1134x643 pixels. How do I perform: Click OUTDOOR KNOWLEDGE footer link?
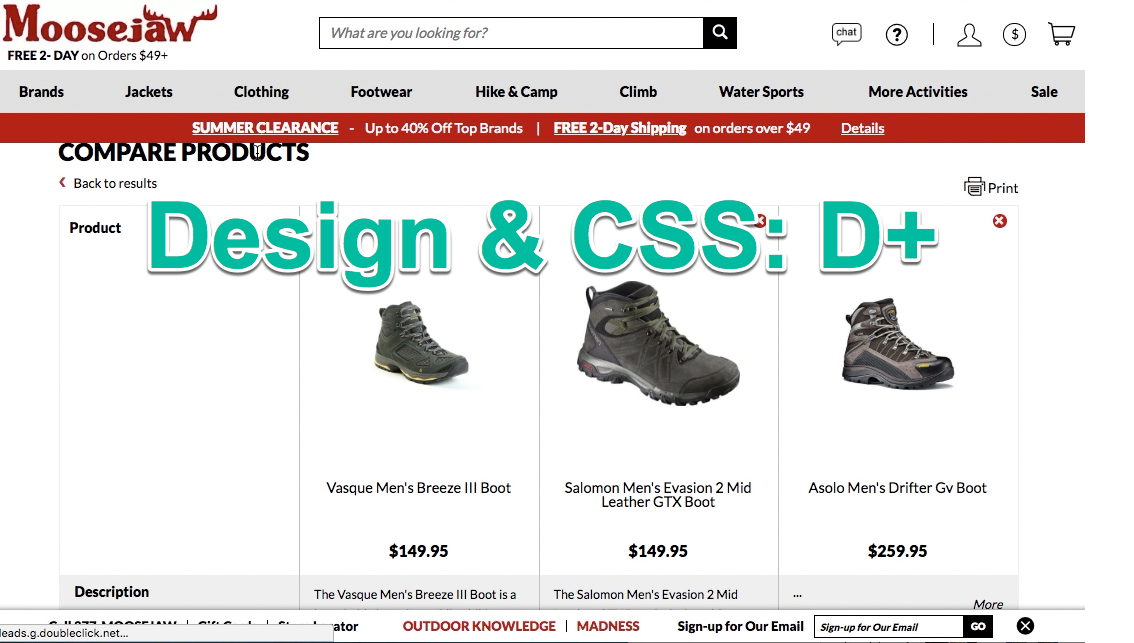[x=479, y=626]
